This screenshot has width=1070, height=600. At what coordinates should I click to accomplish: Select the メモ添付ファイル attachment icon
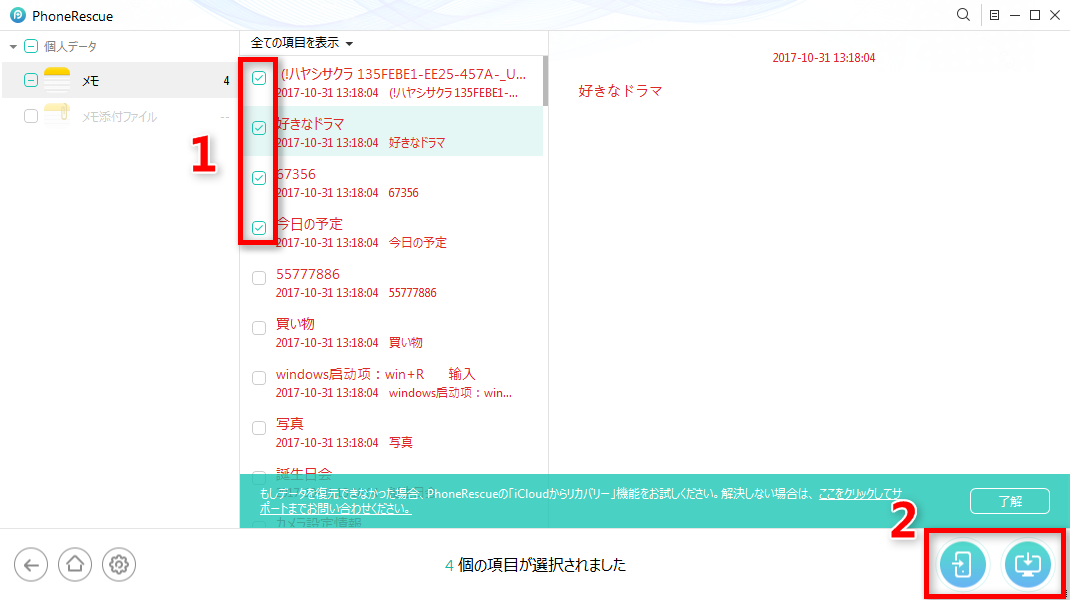coord(57,116)
